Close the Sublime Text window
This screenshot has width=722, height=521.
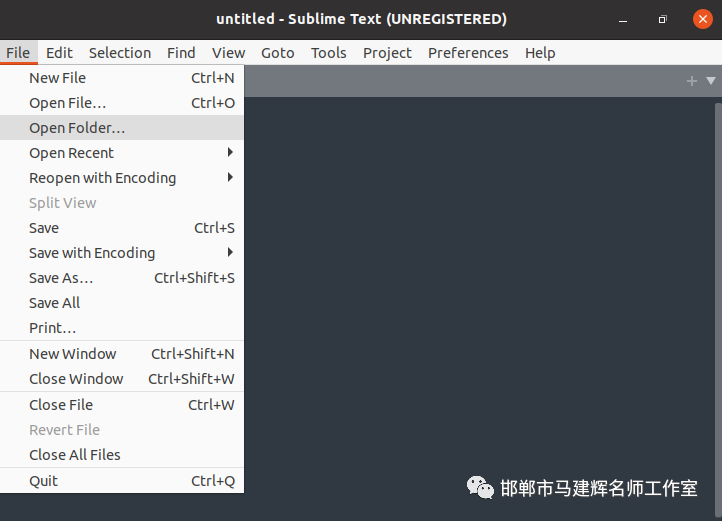pos(703,19)
